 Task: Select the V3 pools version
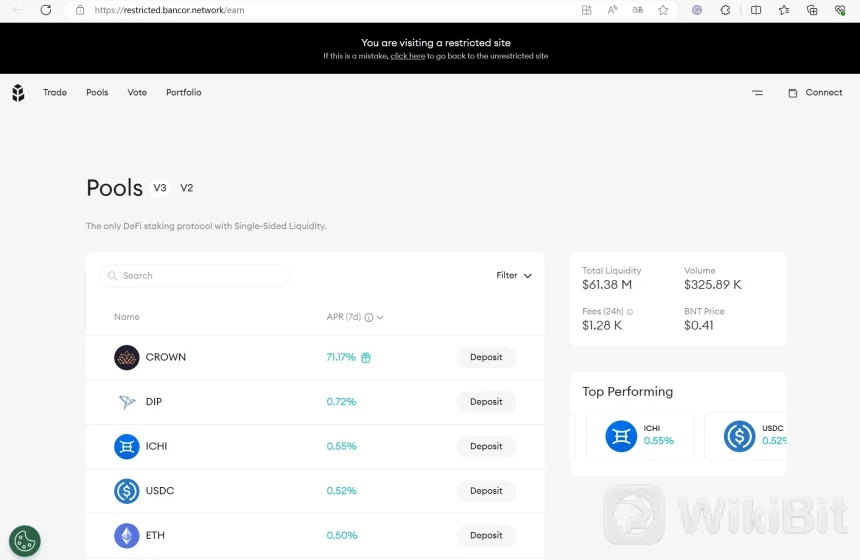(x=160, y=188)
